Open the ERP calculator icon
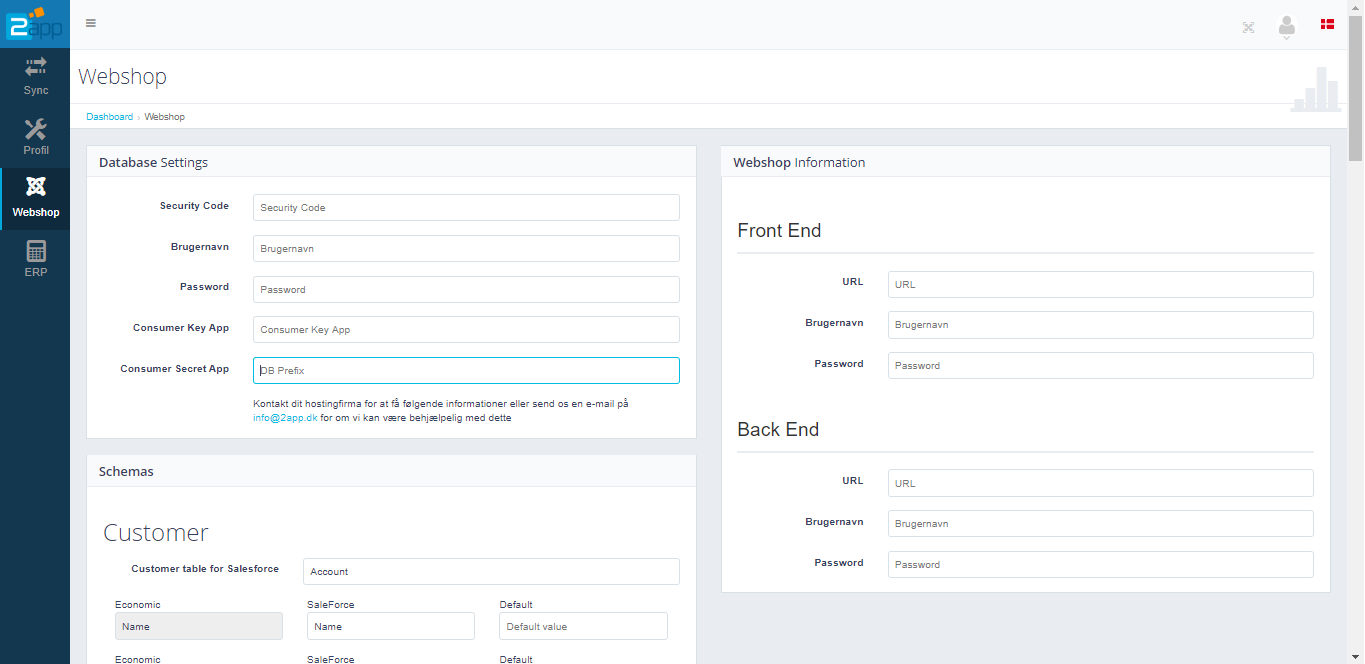Image resolution: width=1365 pixels, height=664 pixels. 36,251
